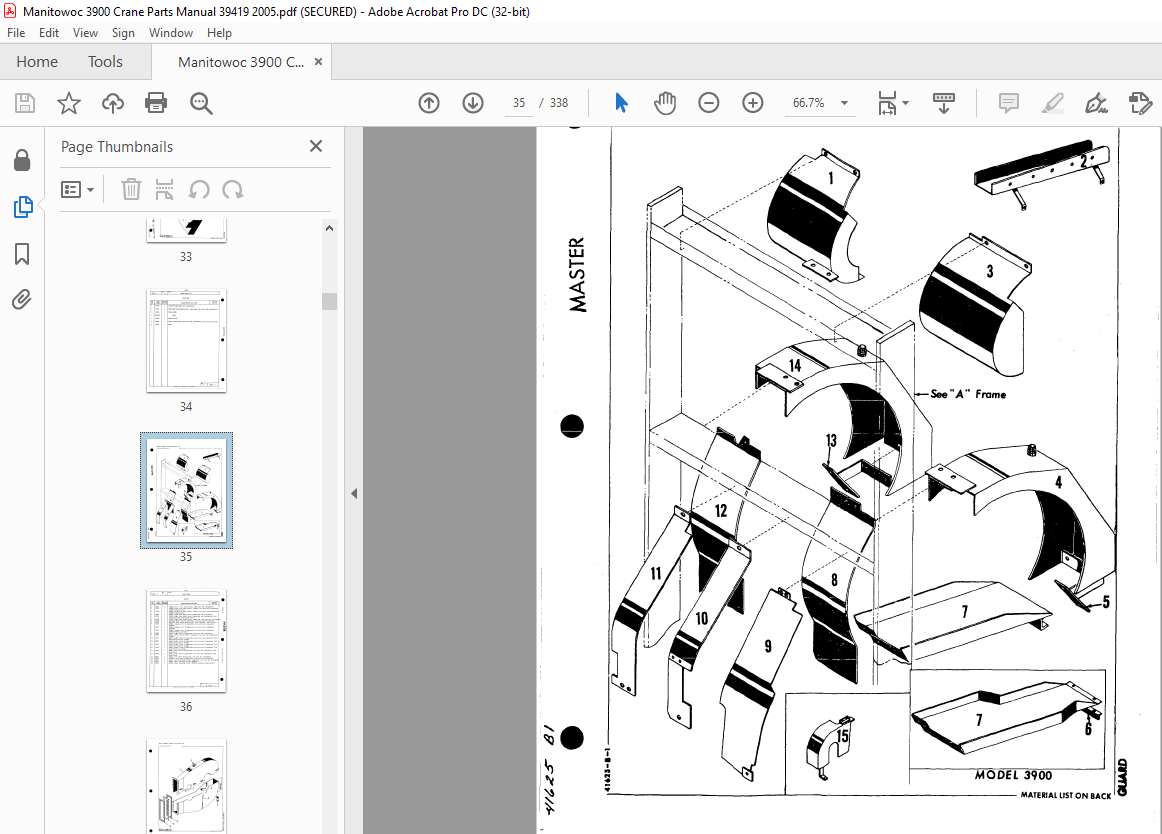Open the File menu

(x=16, y=33)
